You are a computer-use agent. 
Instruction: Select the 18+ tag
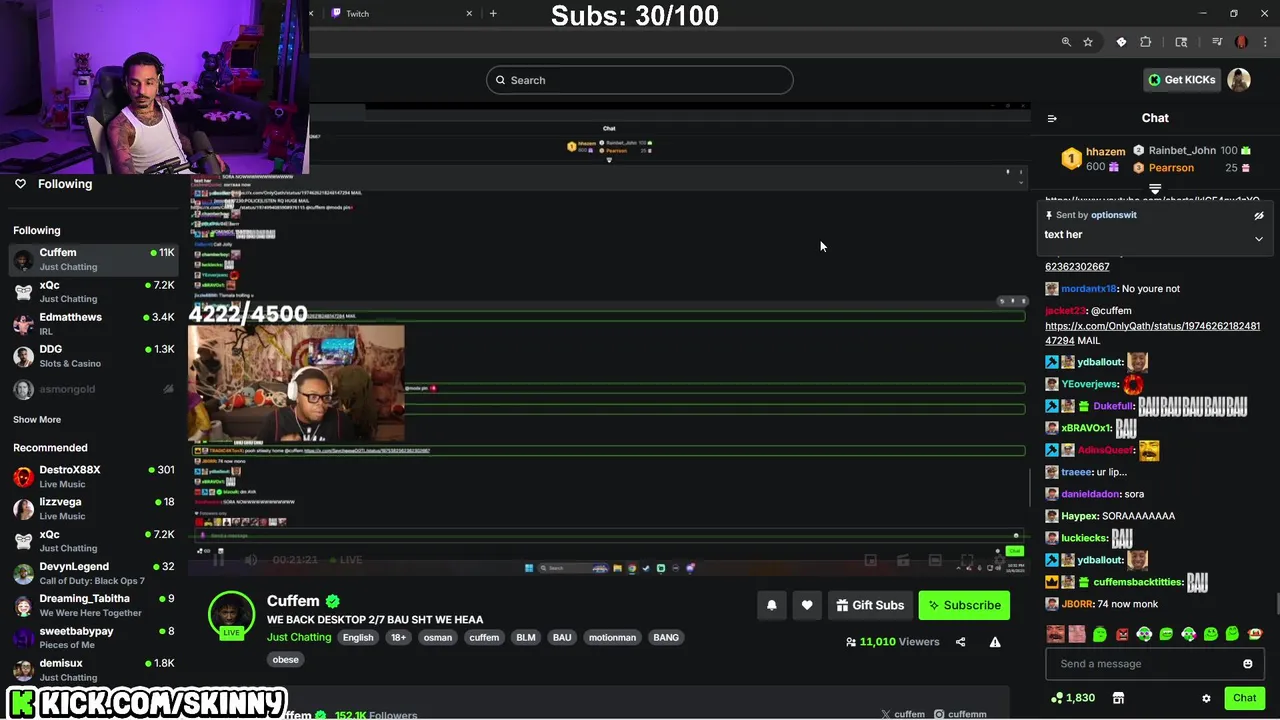(398, 637)
